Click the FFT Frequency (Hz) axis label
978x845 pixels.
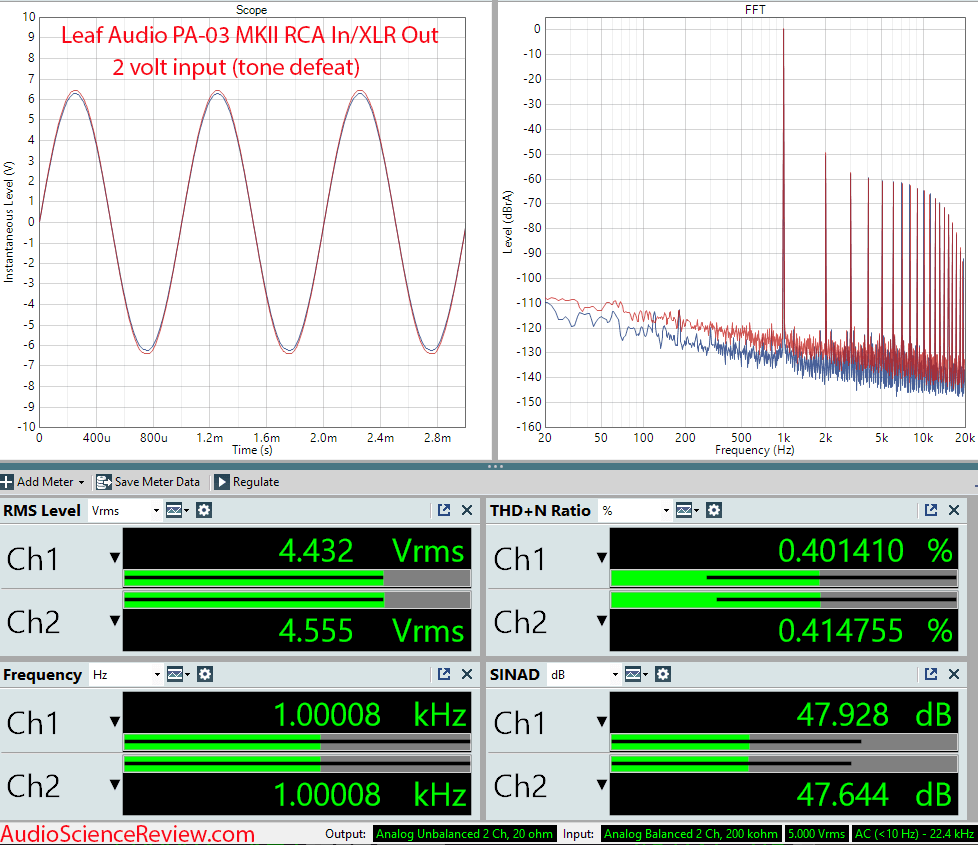755,450
